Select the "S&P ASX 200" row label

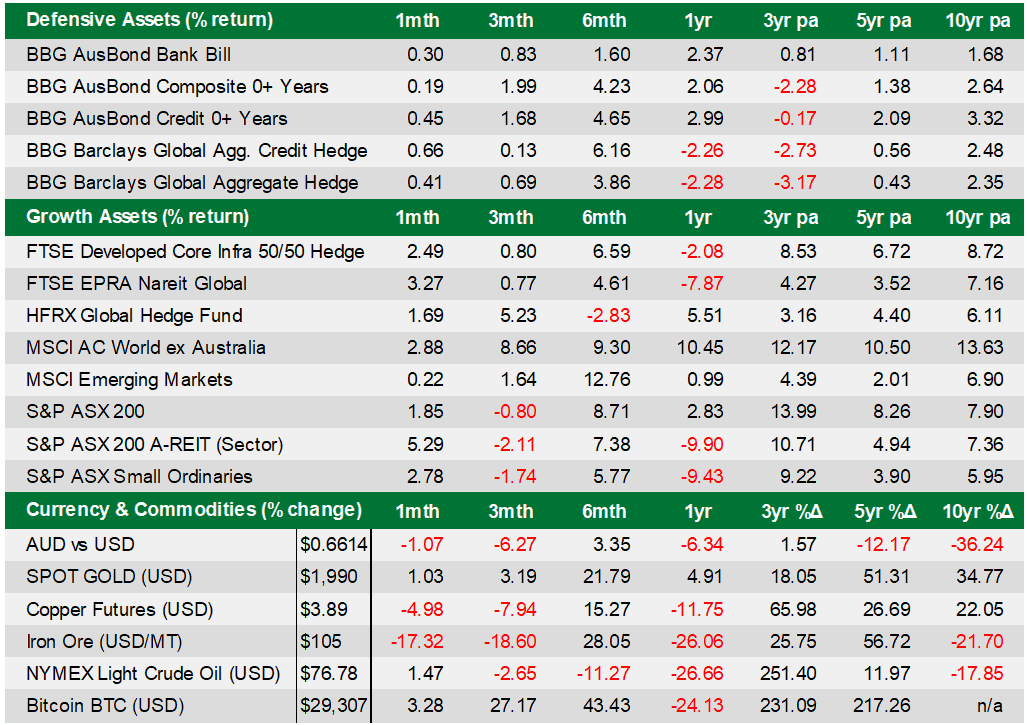tap(85, 412)
